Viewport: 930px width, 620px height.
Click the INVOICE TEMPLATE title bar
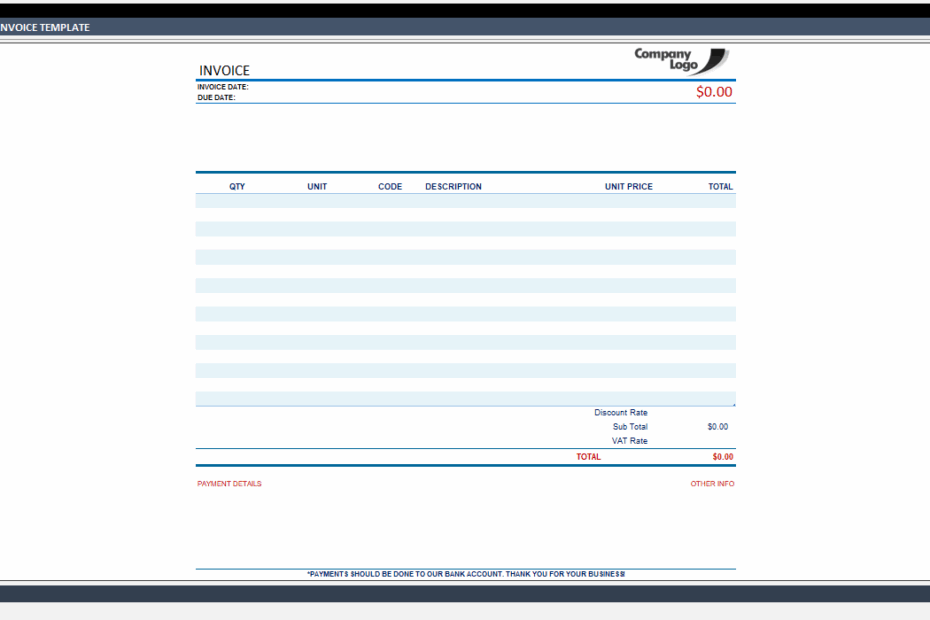45,27
